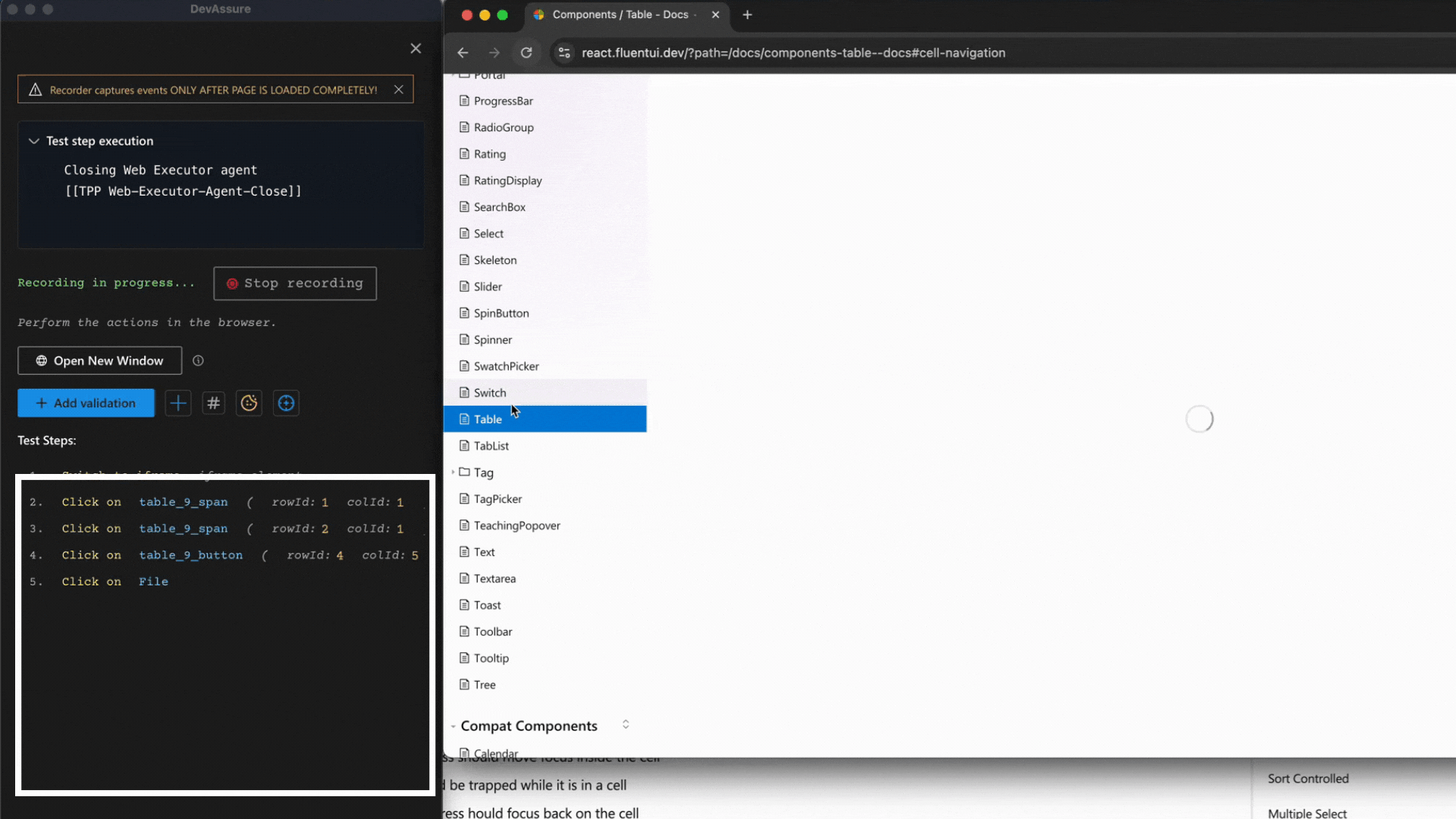Dismiss the recorder warning banner
1456x819 pixels.
399,89
